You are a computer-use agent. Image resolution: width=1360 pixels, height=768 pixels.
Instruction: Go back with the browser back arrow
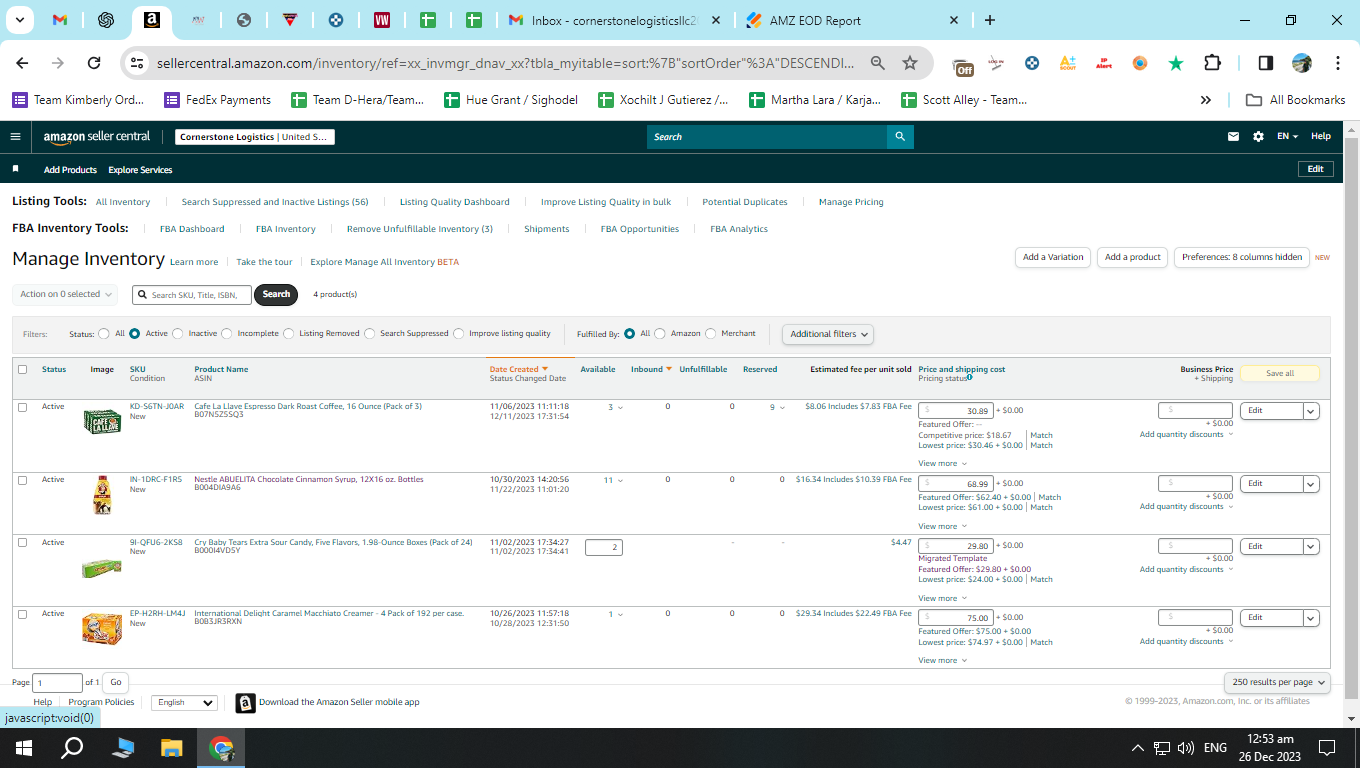pyautogui.click(x=22, y=63)
